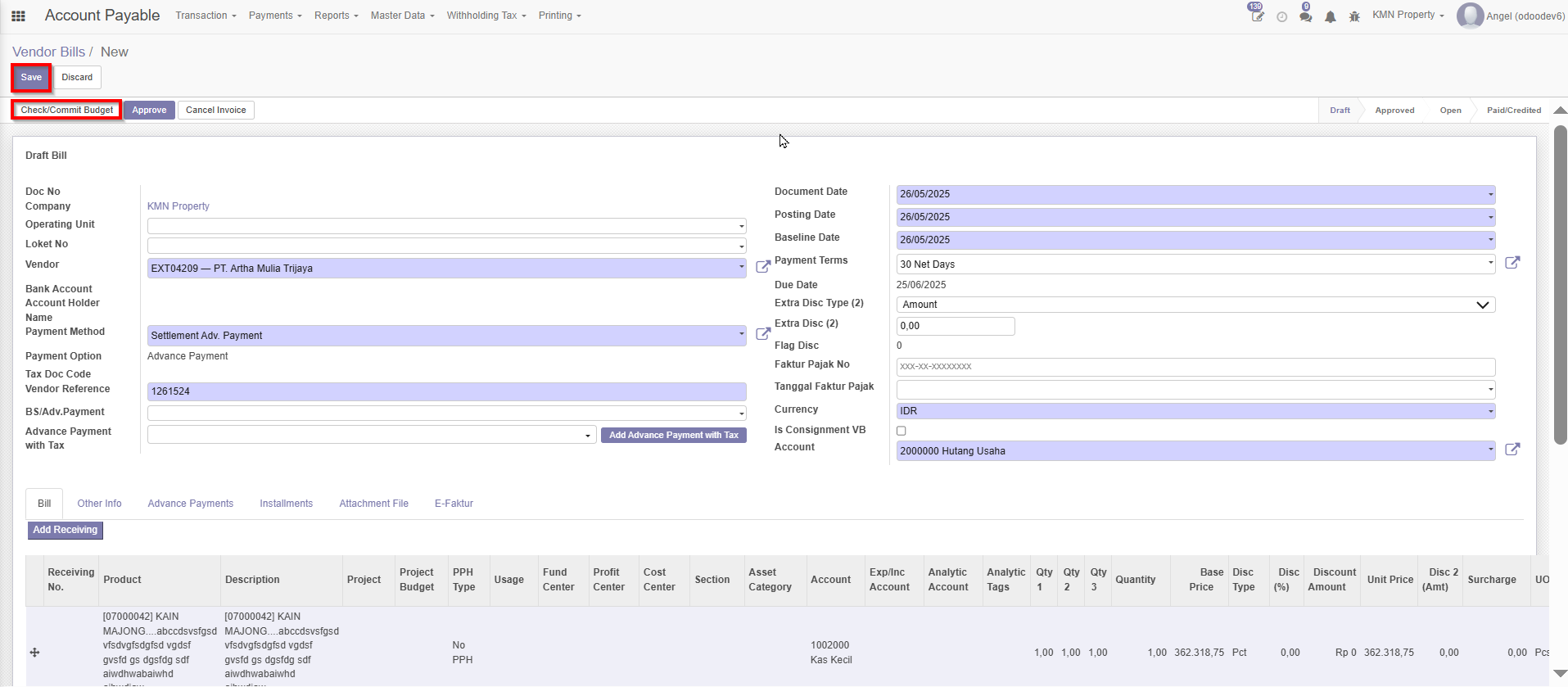Open the Master Data menu
This screenshot has width=1568, height=687.
pos(402,16)
